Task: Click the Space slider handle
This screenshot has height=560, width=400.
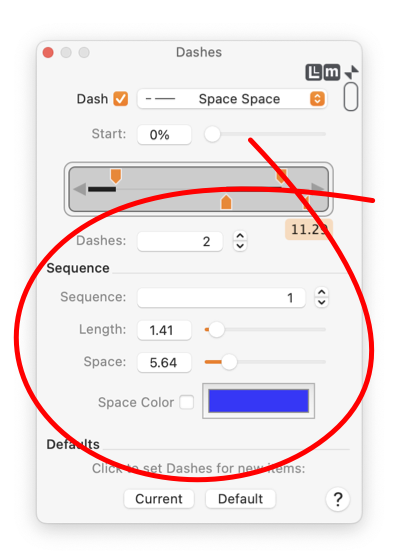Action: click(229, 362)
